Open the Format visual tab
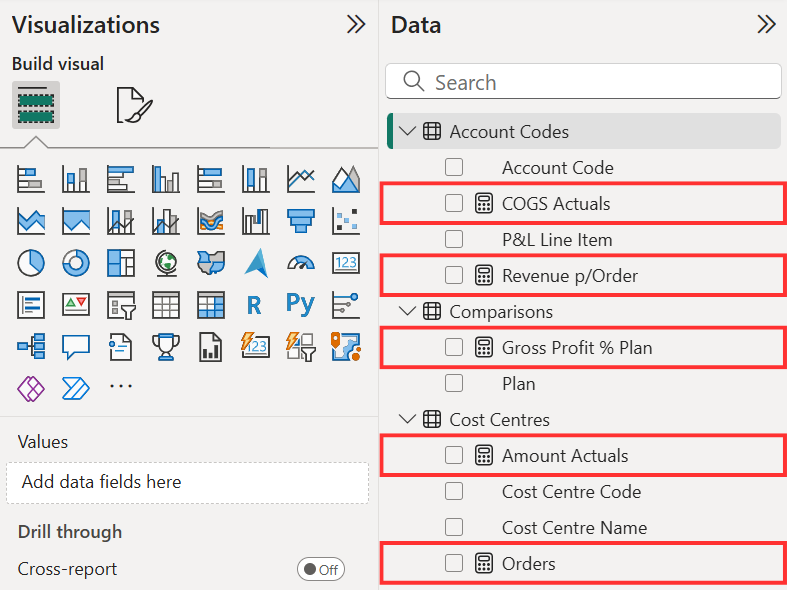Image resolution: width=787 pixels, height=590 pixels. coord(134,104)
